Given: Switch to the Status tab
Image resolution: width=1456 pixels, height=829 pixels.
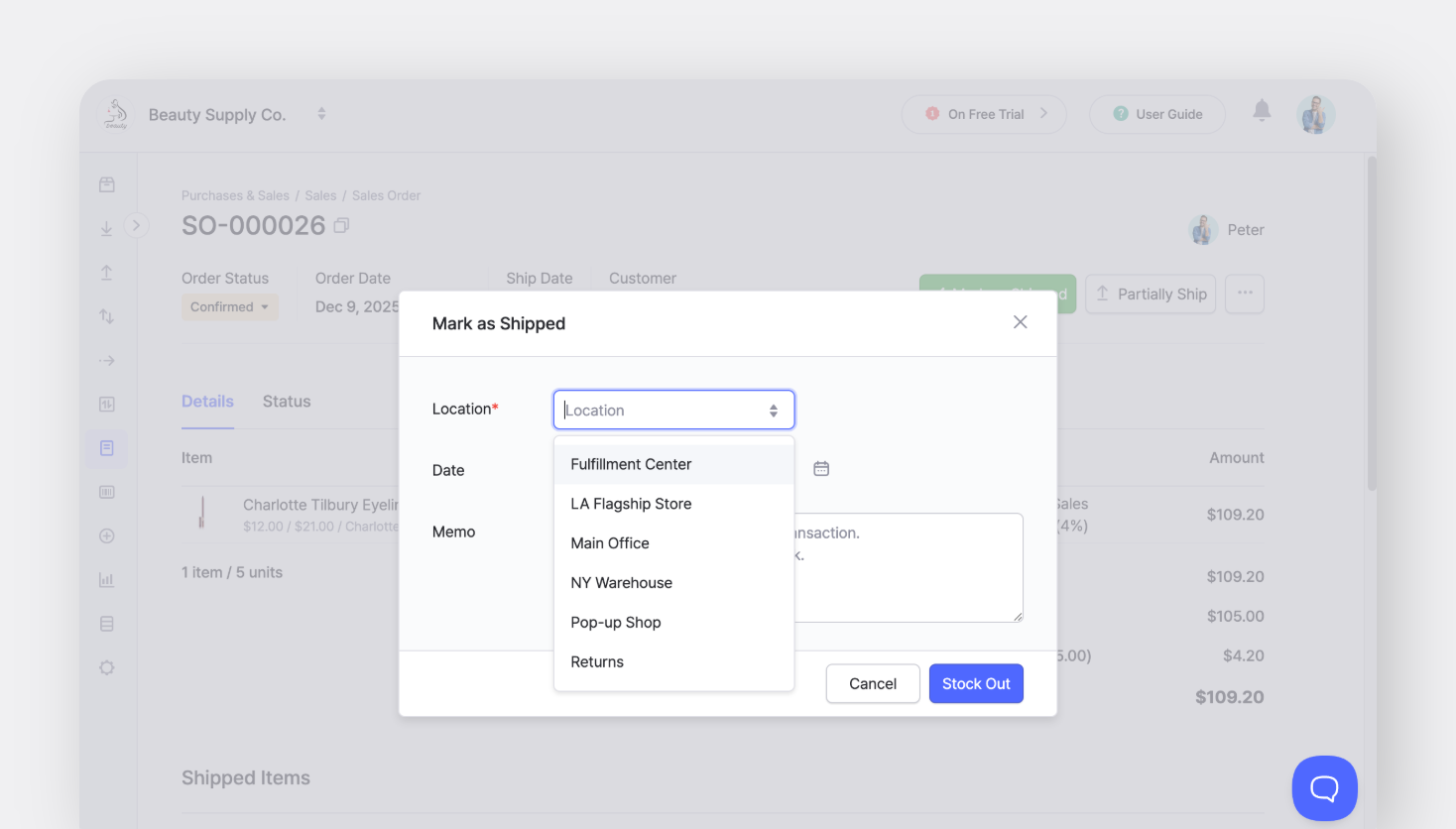Looking at the screenshot, I should (286, 402).
